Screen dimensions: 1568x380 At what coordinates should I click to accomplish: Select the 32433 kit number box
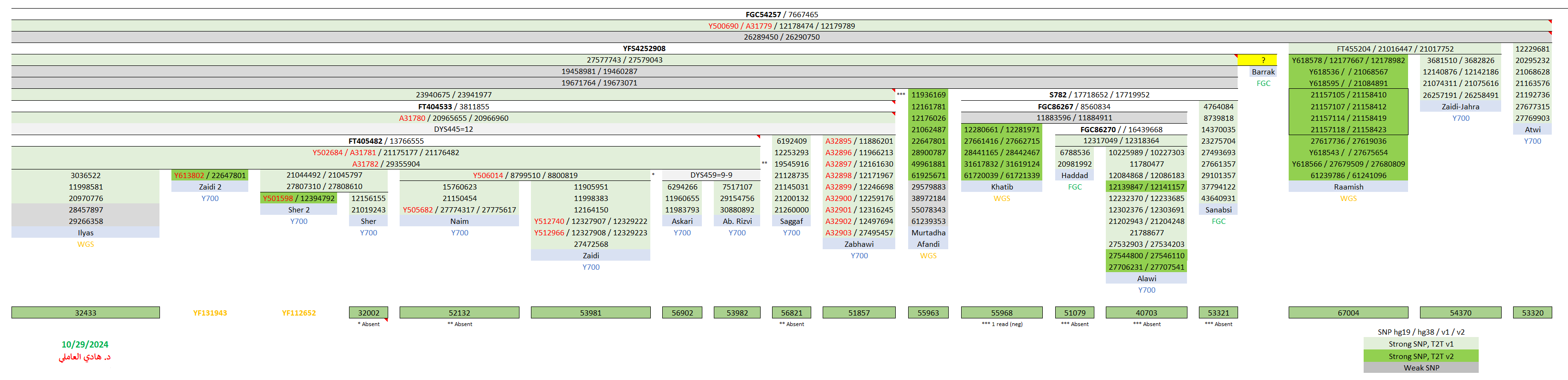tap(85, 313)
